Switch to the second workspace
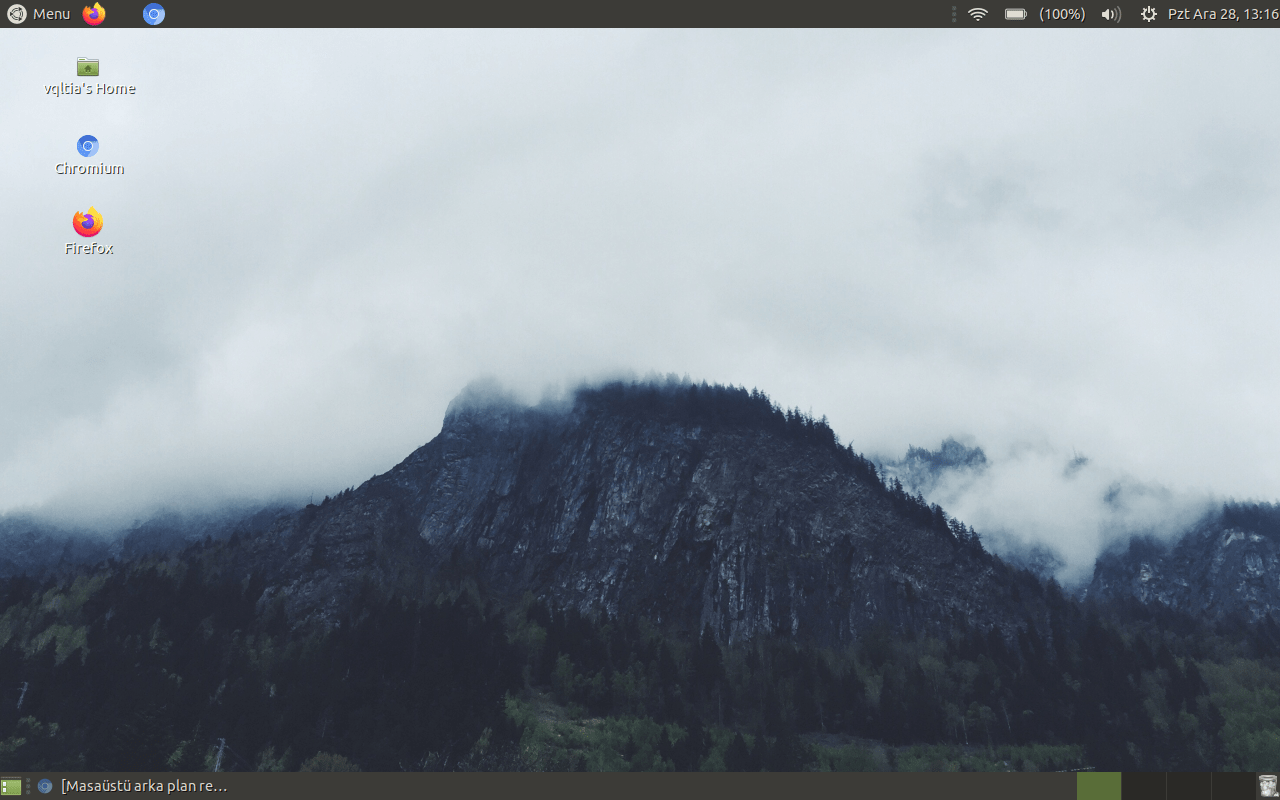The height and width of the screenshot is (800, 1280). point(1143,786)
